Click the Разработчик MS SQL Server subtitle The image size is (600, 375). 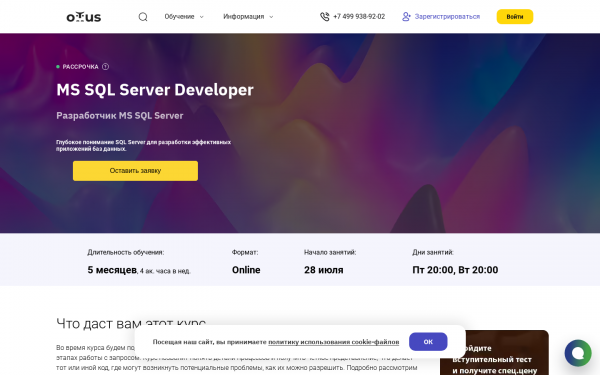[120, 116]
